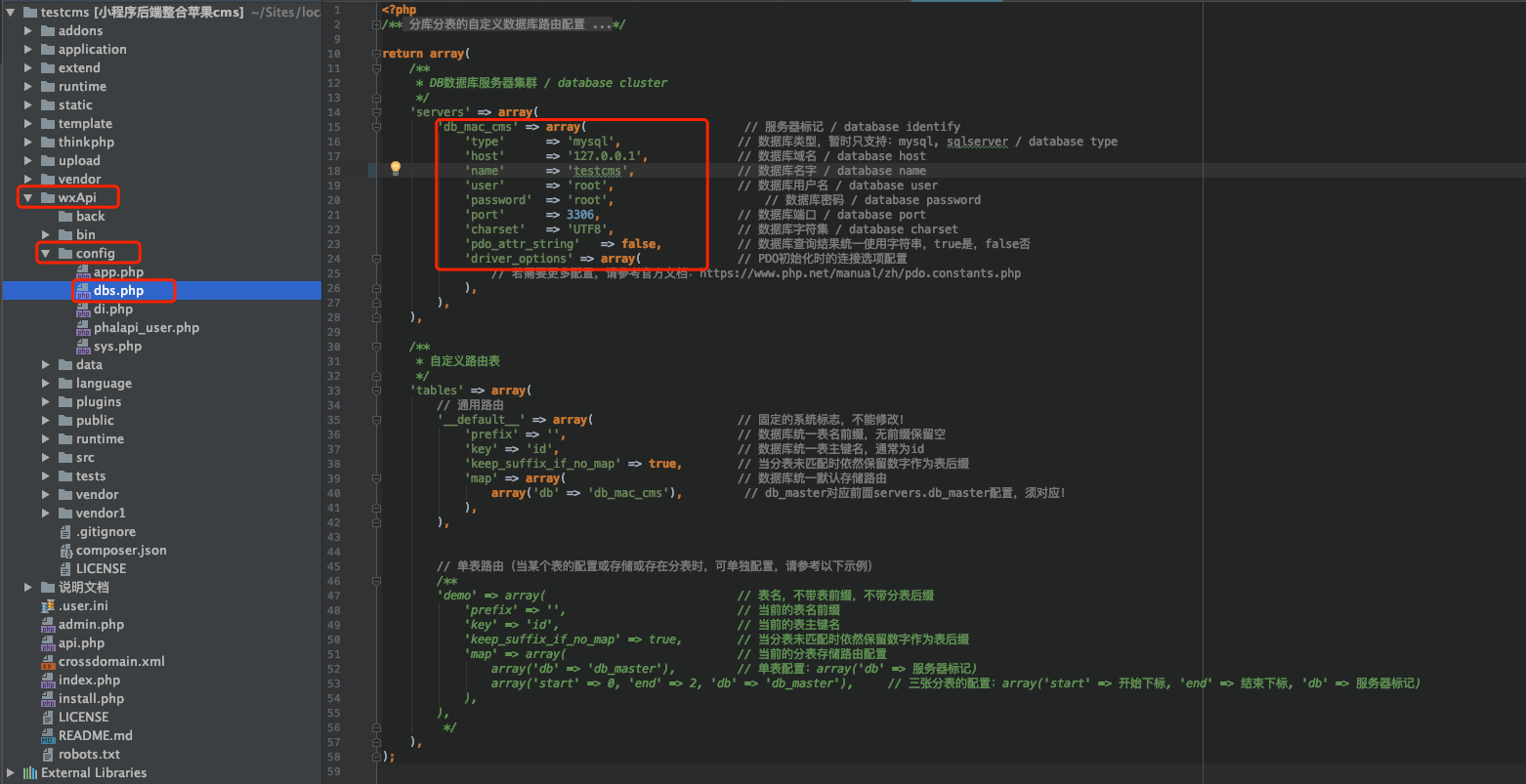Click the upload folder icon
The image size is (1526, 784).
(48, 161)
